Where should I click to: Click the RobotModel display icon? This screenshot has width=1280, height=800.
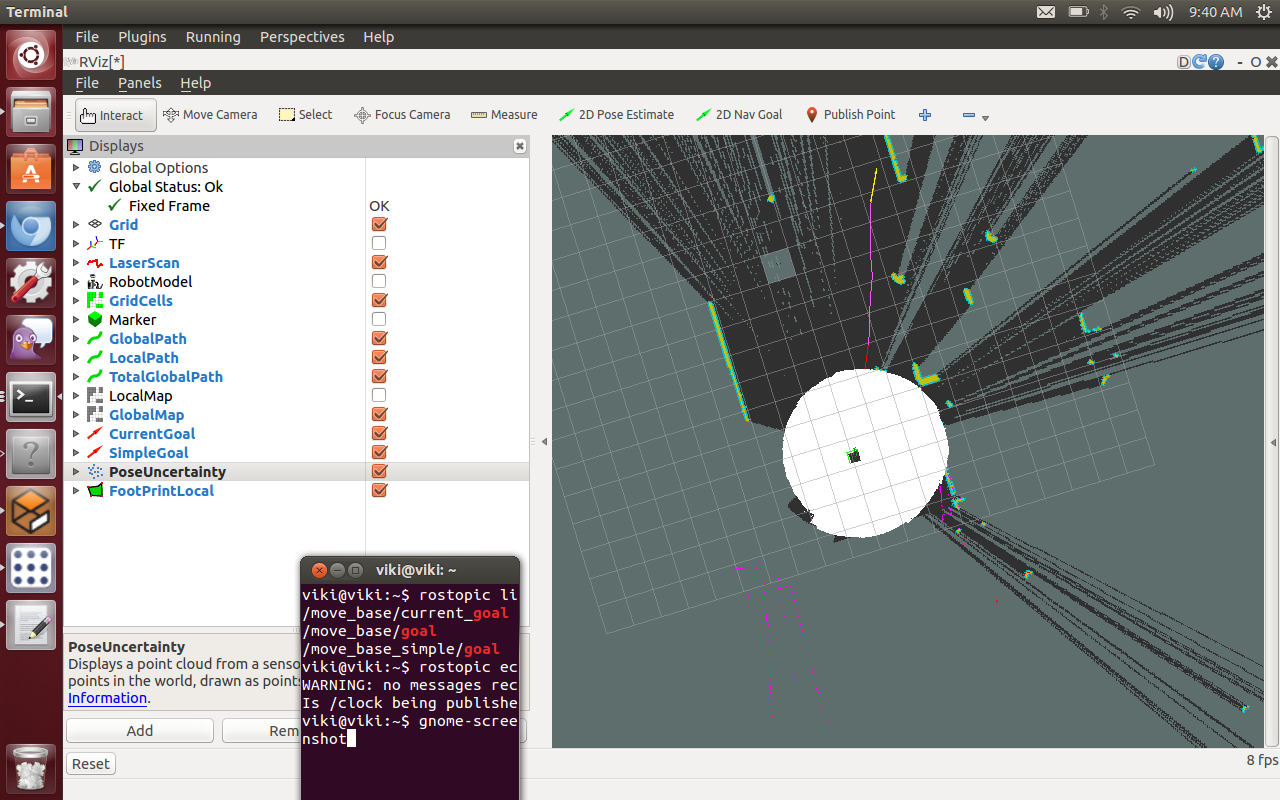click(x=95, y=281)
